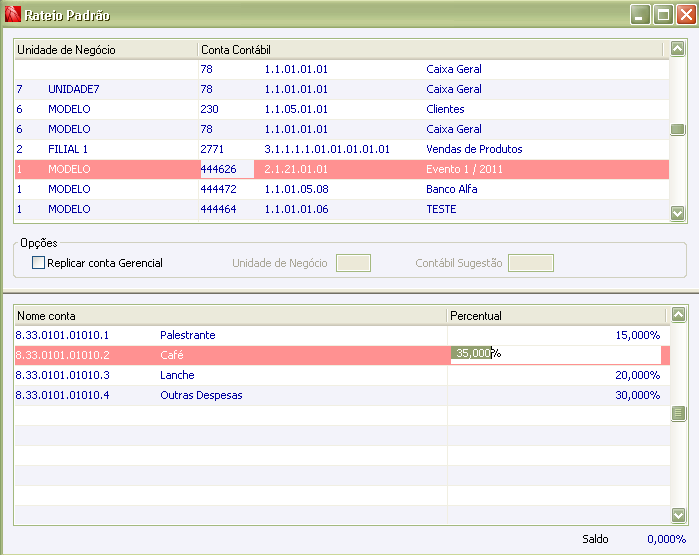
Task: Click the Contábil Sugestão input box
Action: coord(531,263)
